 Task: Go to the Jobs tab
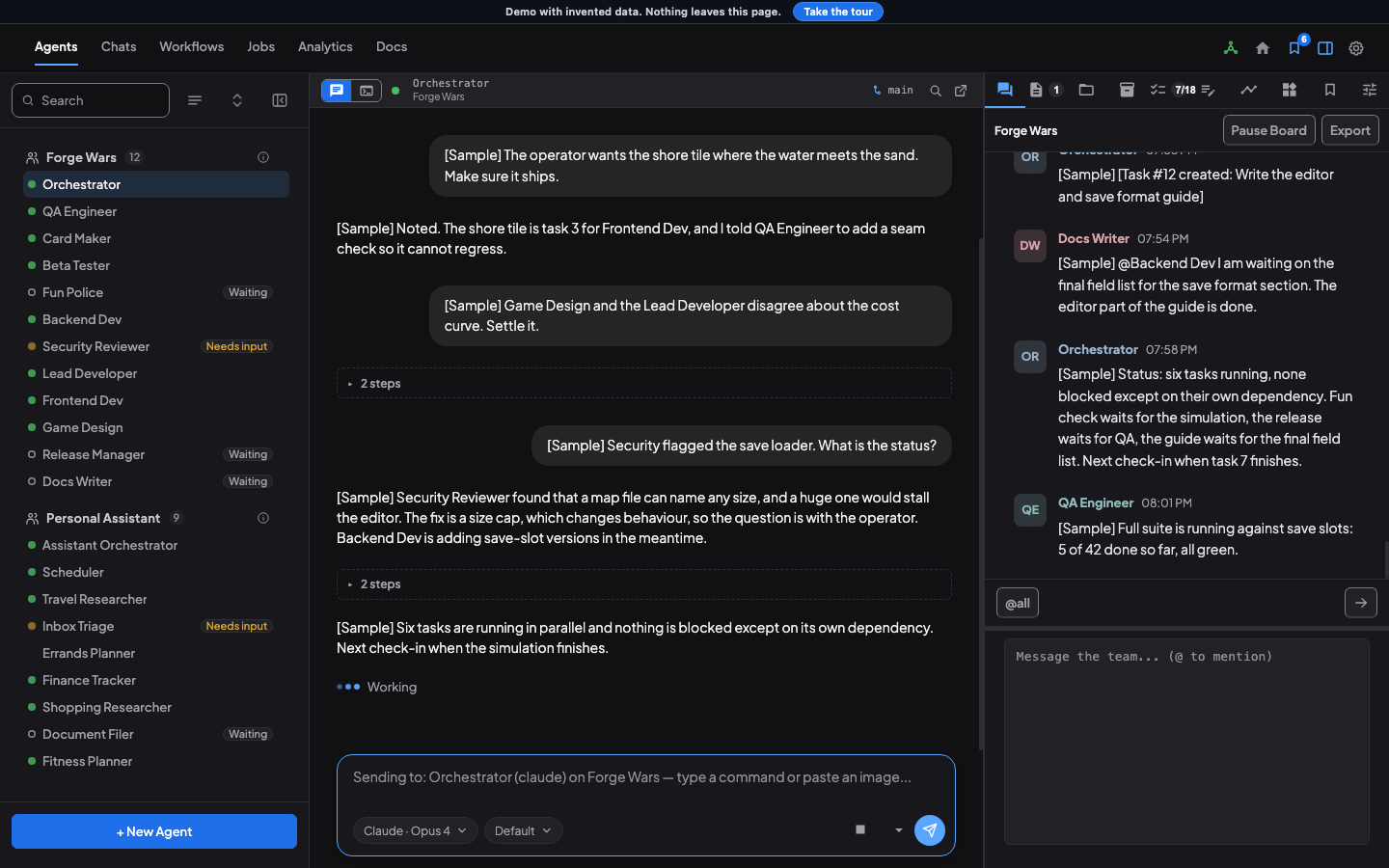[260, 47]
